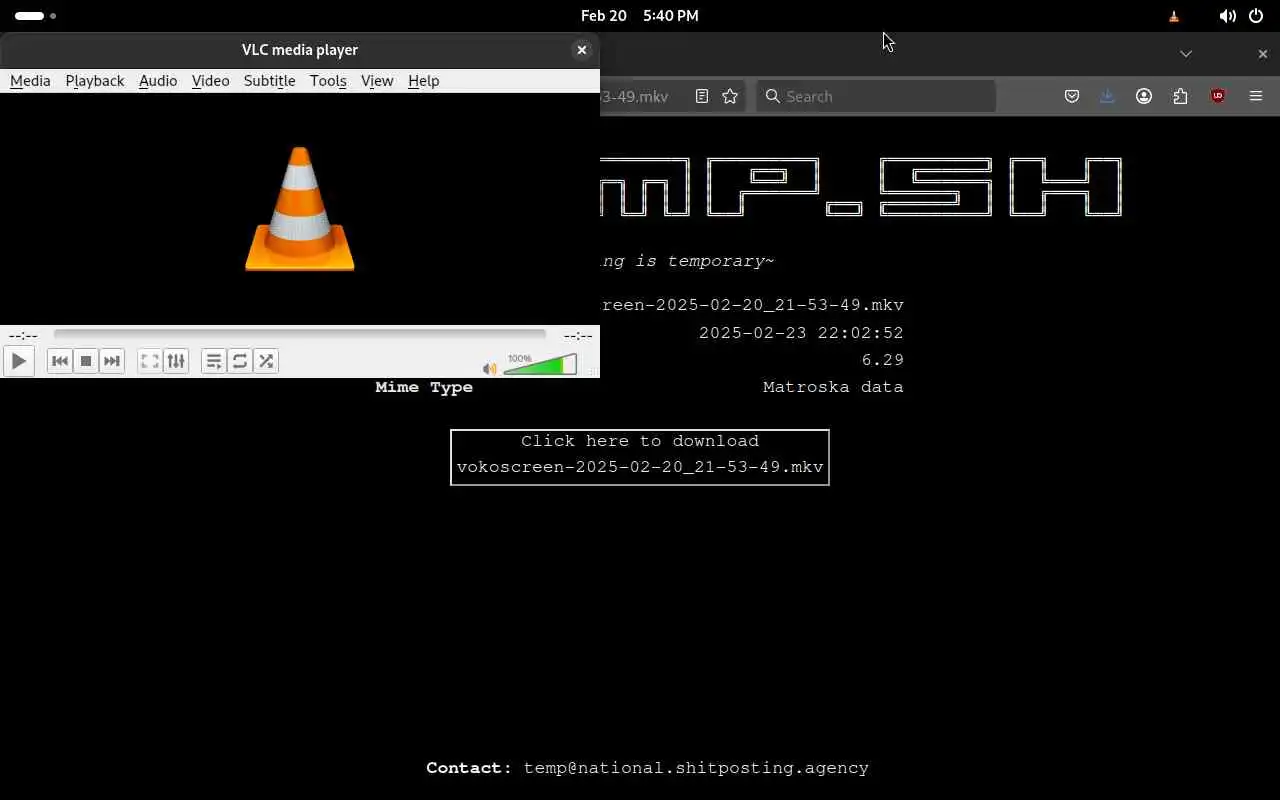Screen dimensions: 1280x800
Task: Start playback with VLC play button
Action: tap(19, 361)
